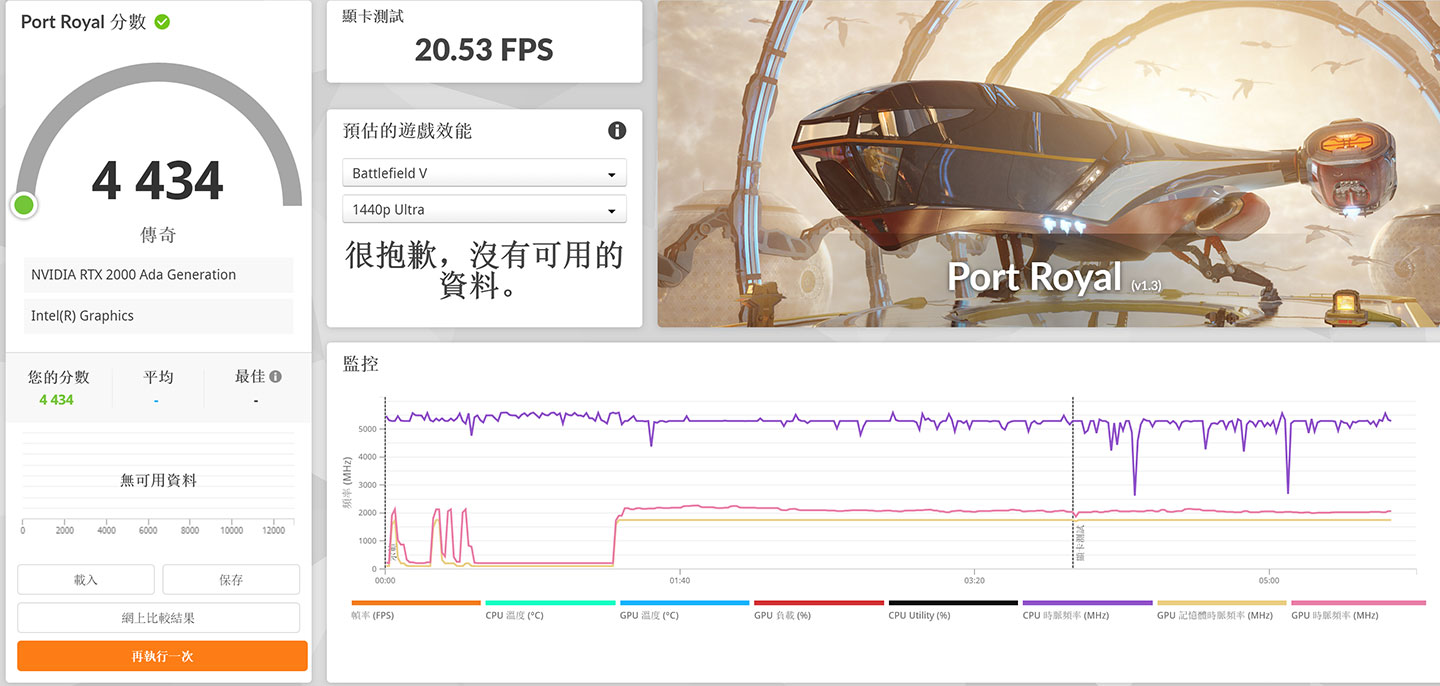This screenshot has width=1440, height=686.
Task: Open the info icon in 預估的遊戲效能 panel
Action: point(617,131)
